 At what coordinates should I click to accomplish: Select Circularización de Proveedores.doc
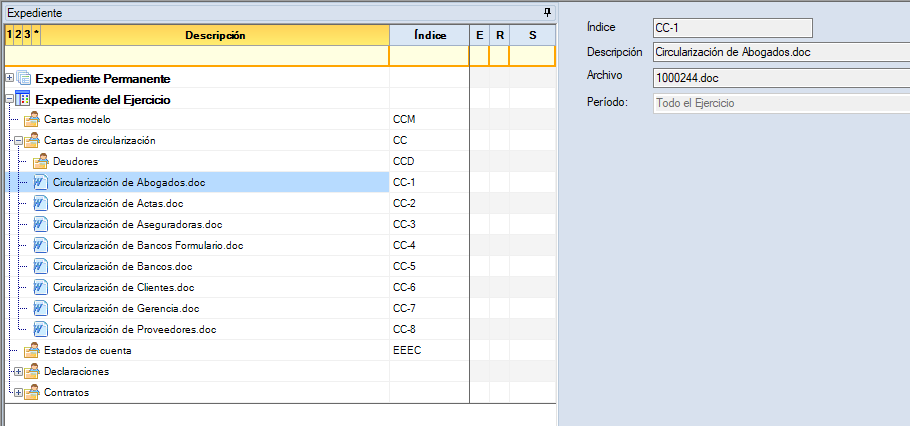coord(134,329)
